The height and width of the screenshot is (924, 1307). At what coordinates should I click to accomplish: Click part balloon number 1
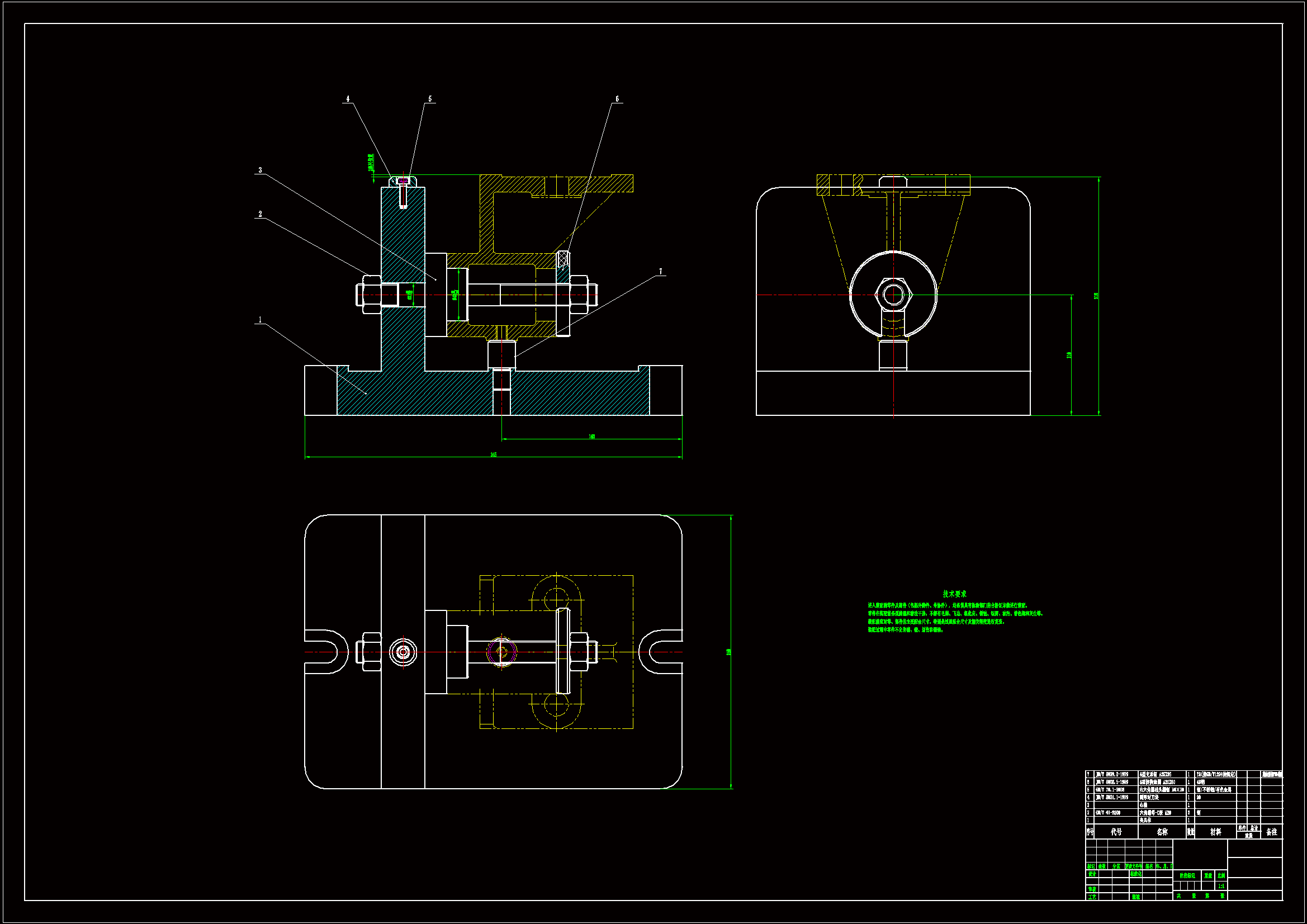[260, 320]
